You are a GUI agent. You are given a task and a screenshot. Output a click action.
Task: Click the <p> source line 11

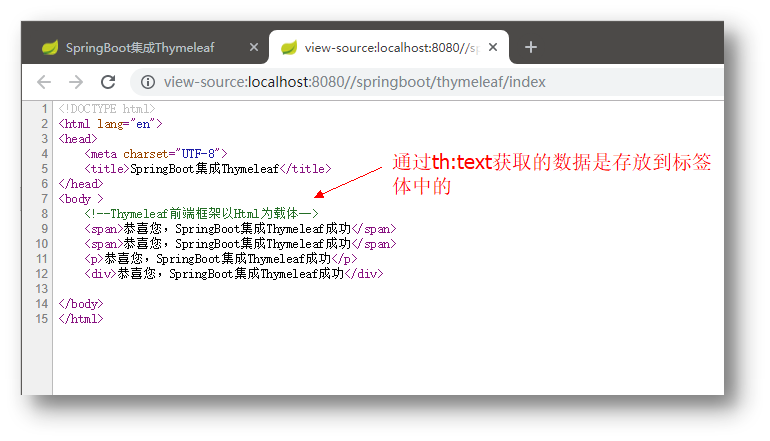220,259
